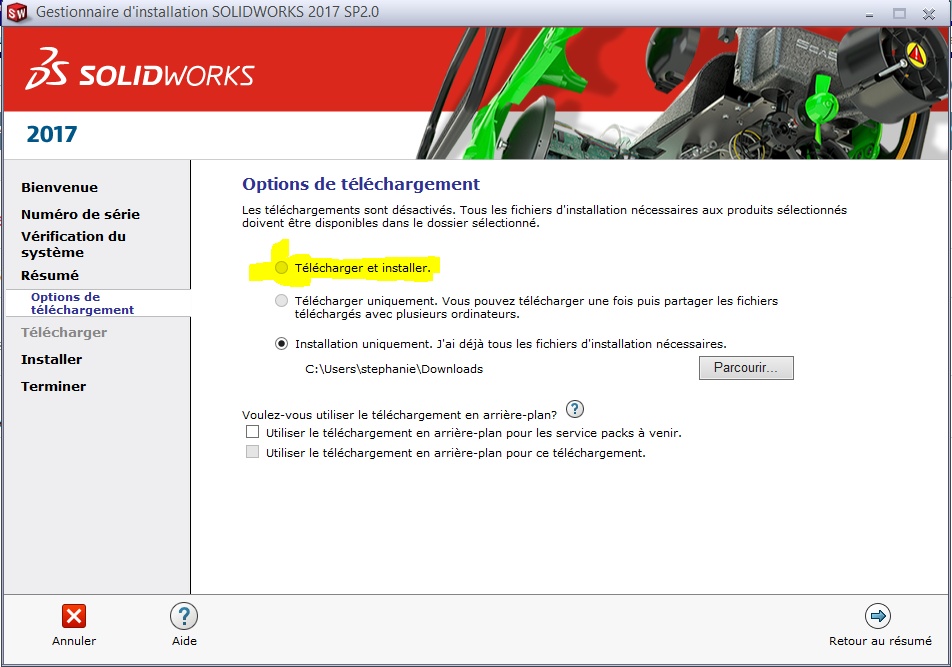Click the SOLIDWORKS SW title bar icon

click(17, 12)
